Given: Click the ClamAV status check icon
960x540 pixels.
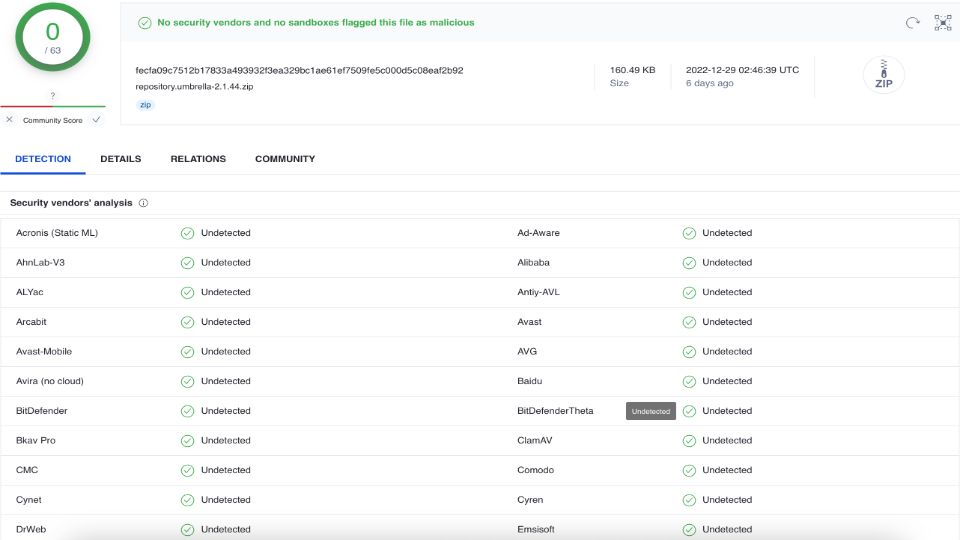Looking at the screenshot, I should coord(689,441).
